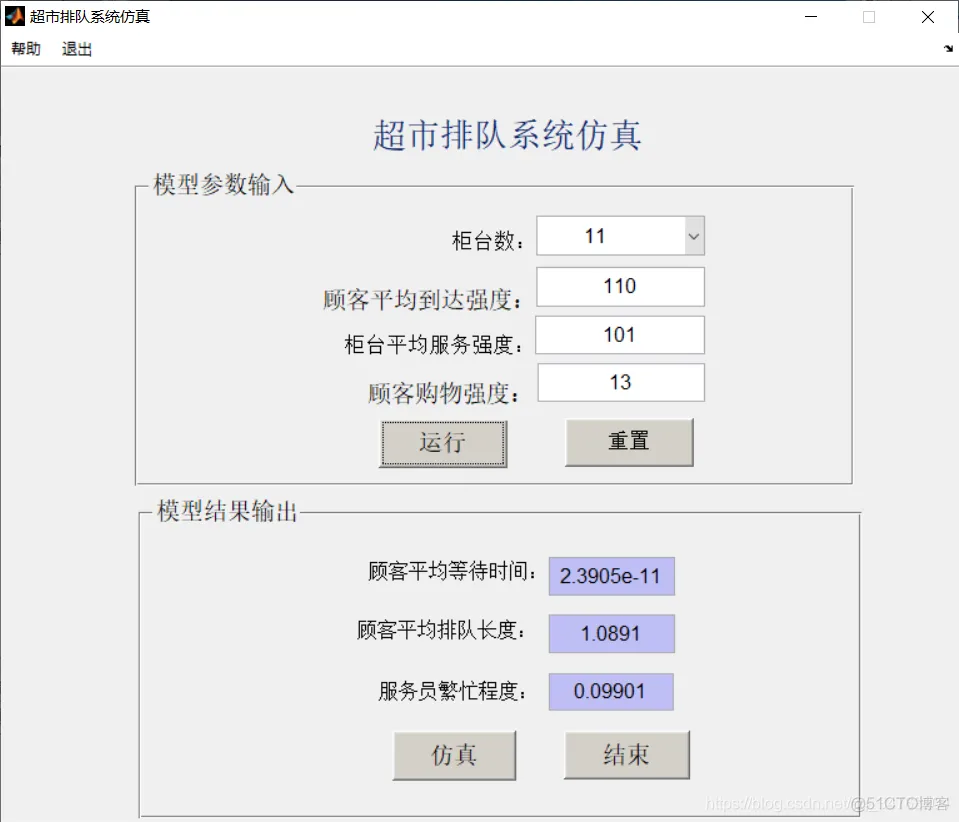Click the 顾客平均排队长度 result showing 1.0891
Image resolution: width=959 pixels, height=822 pixels.
[611, 633]
